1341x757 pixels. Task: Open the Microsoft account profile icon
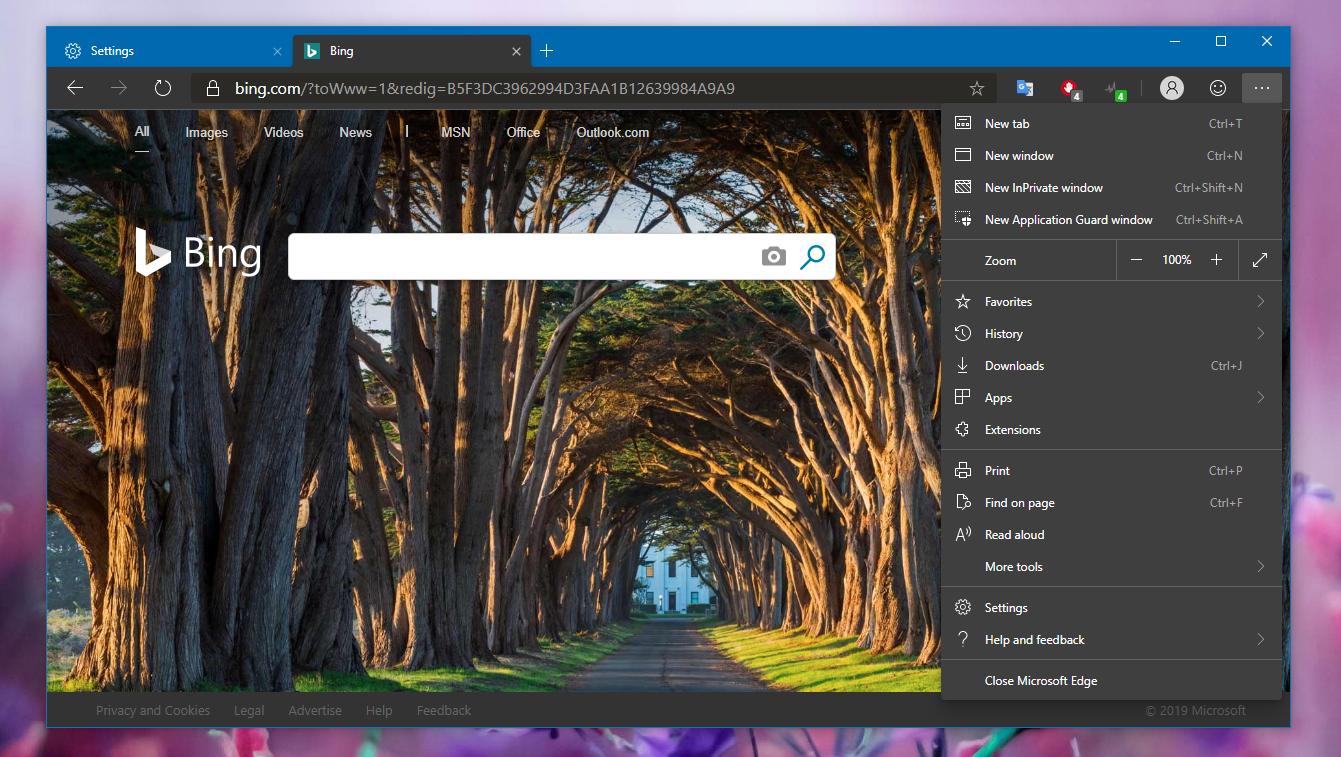tap(1171, 88)
